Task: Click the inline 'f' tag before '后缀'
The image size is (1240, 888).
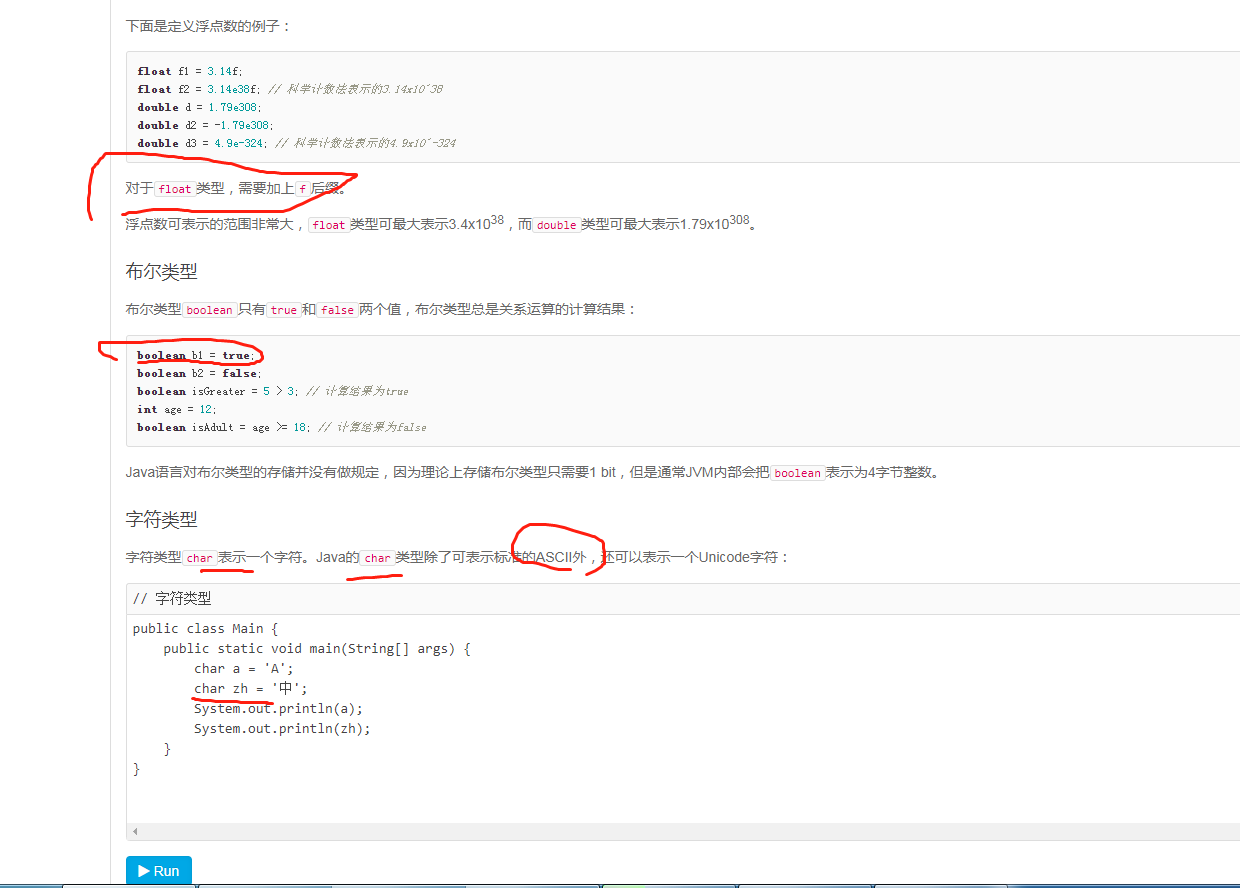Action: 303,189
